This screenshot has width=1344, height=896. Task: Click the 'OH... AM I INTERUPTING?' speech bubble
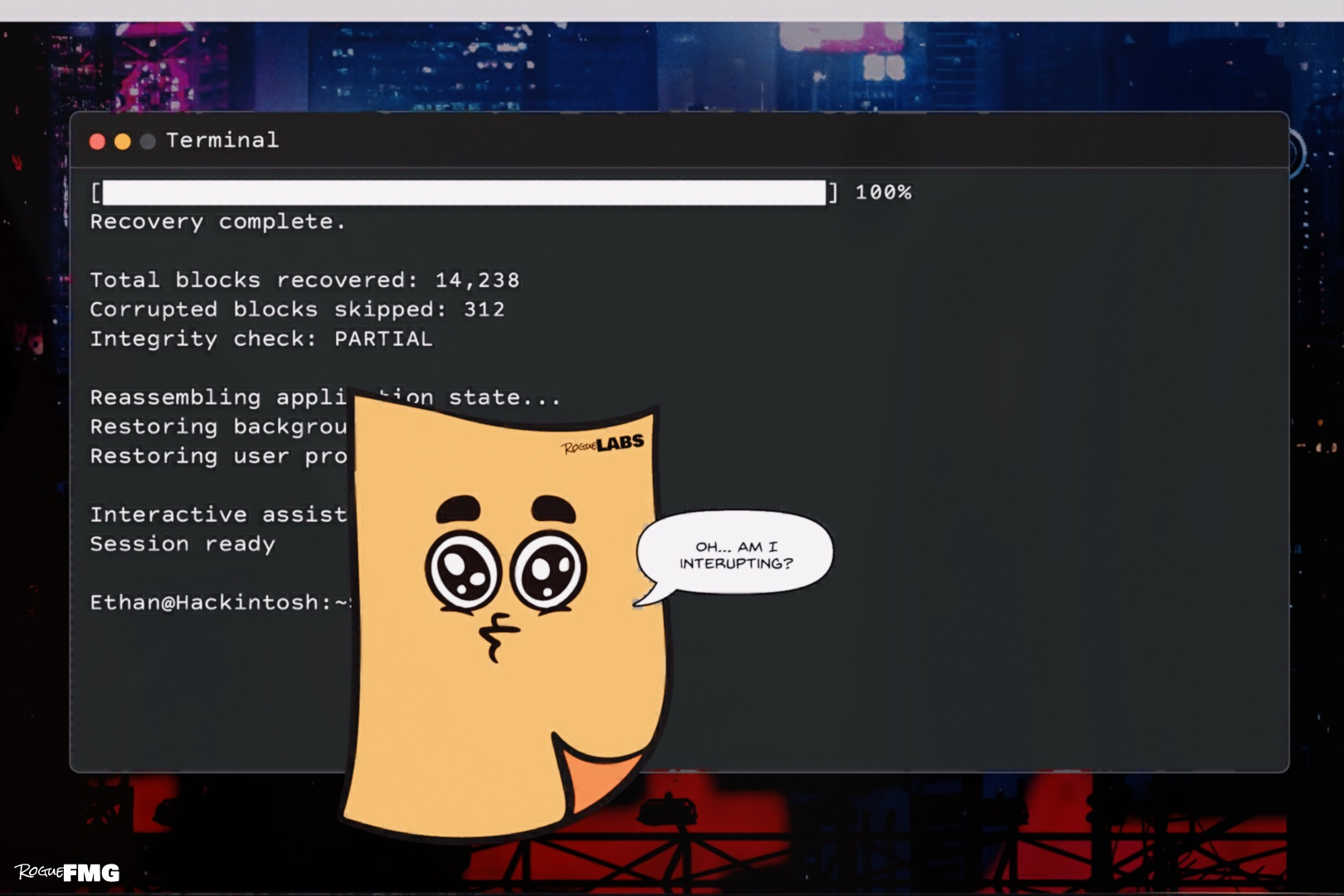click(x=734, y=555)
